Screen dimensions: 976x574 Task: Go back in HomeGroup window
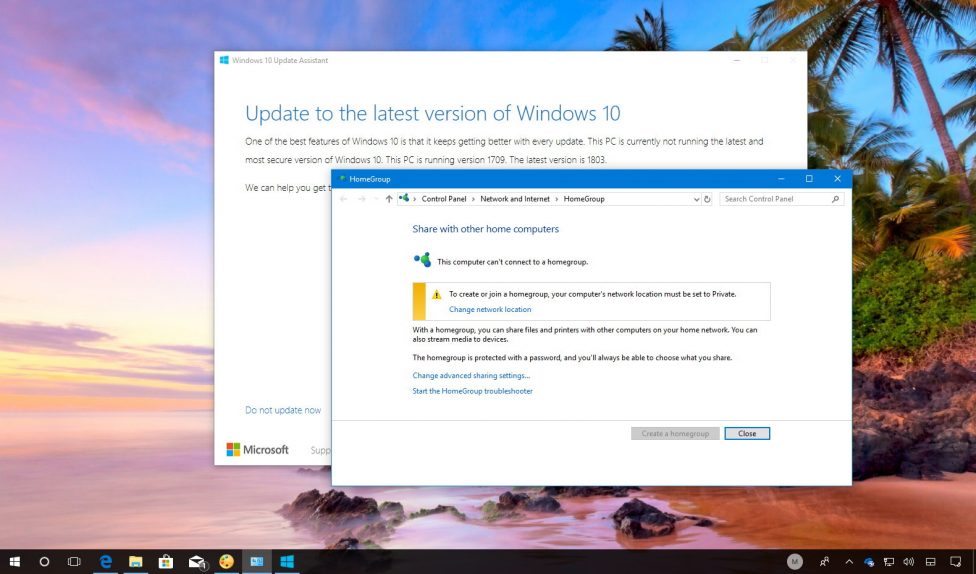point(344,199)
